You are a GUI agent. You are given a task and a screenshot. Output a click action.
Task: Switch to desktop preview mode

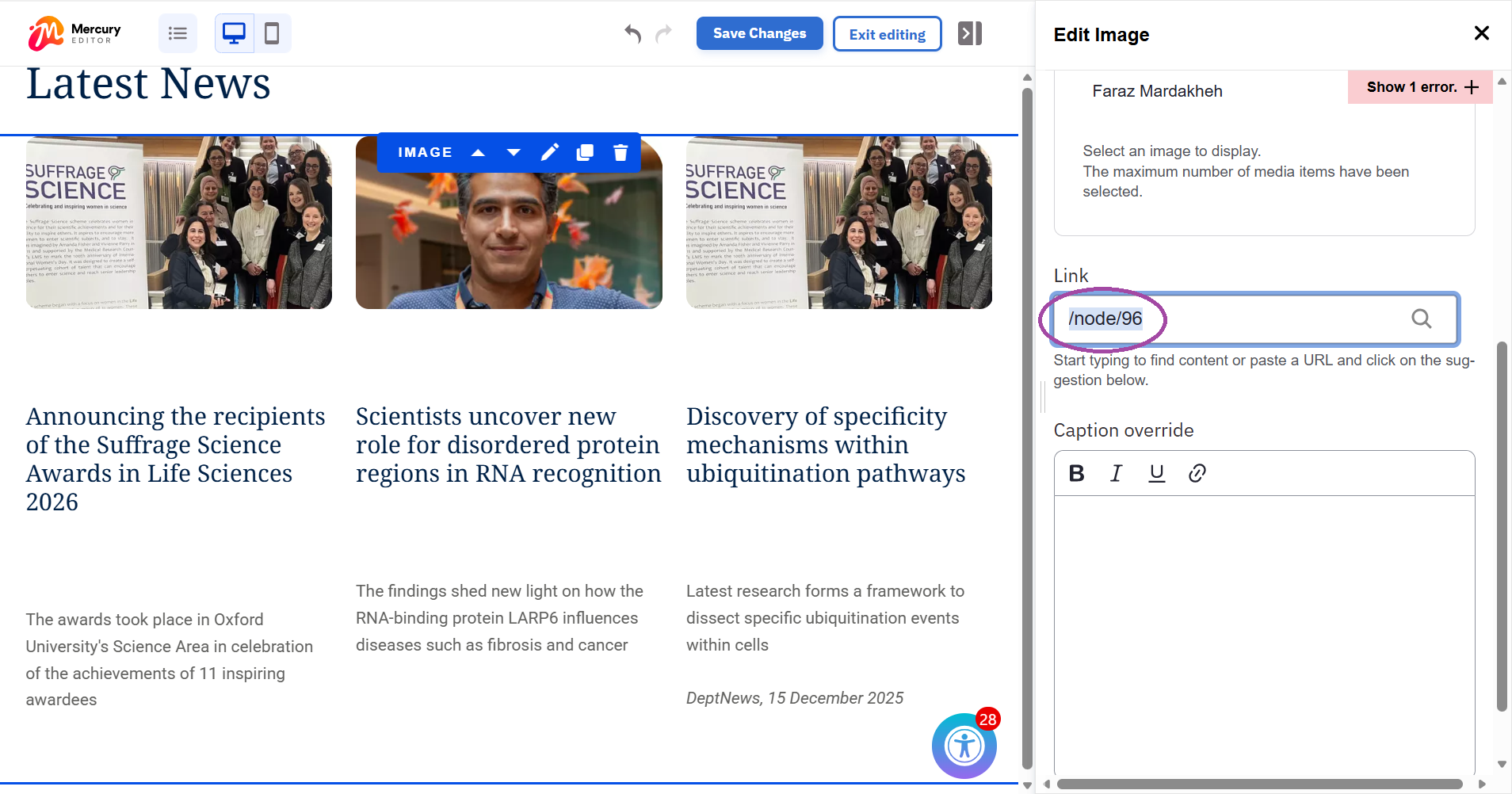coord(235,33)
